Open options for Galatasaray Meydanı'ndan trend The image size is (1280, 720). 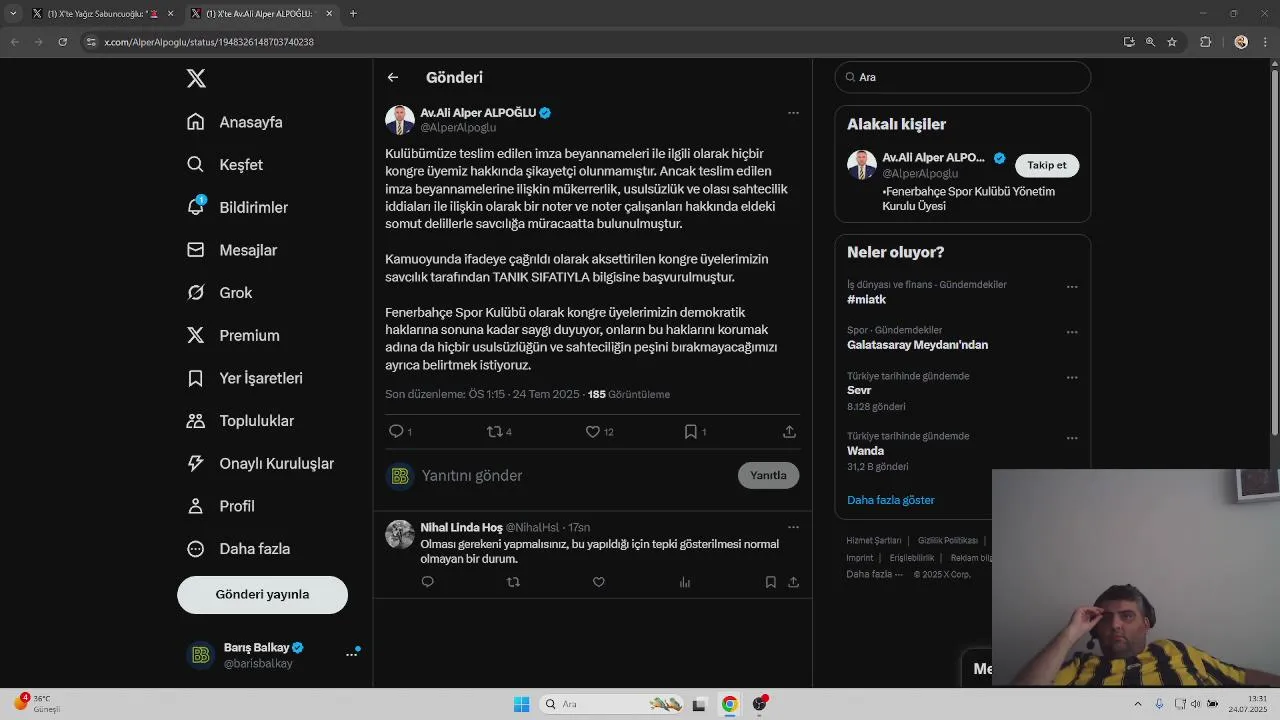[x=1072, y=332]
